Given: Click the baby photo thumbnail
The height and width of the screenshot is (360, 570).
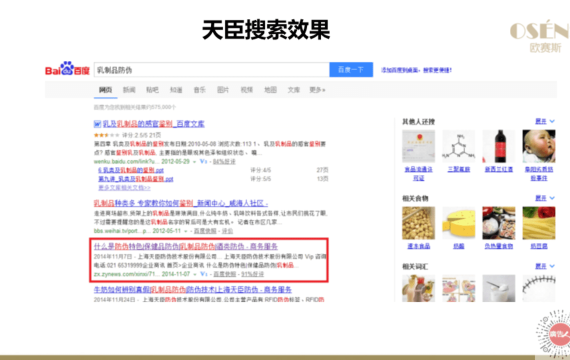Looking at the screenshot, I should click(x=539, y=146).
